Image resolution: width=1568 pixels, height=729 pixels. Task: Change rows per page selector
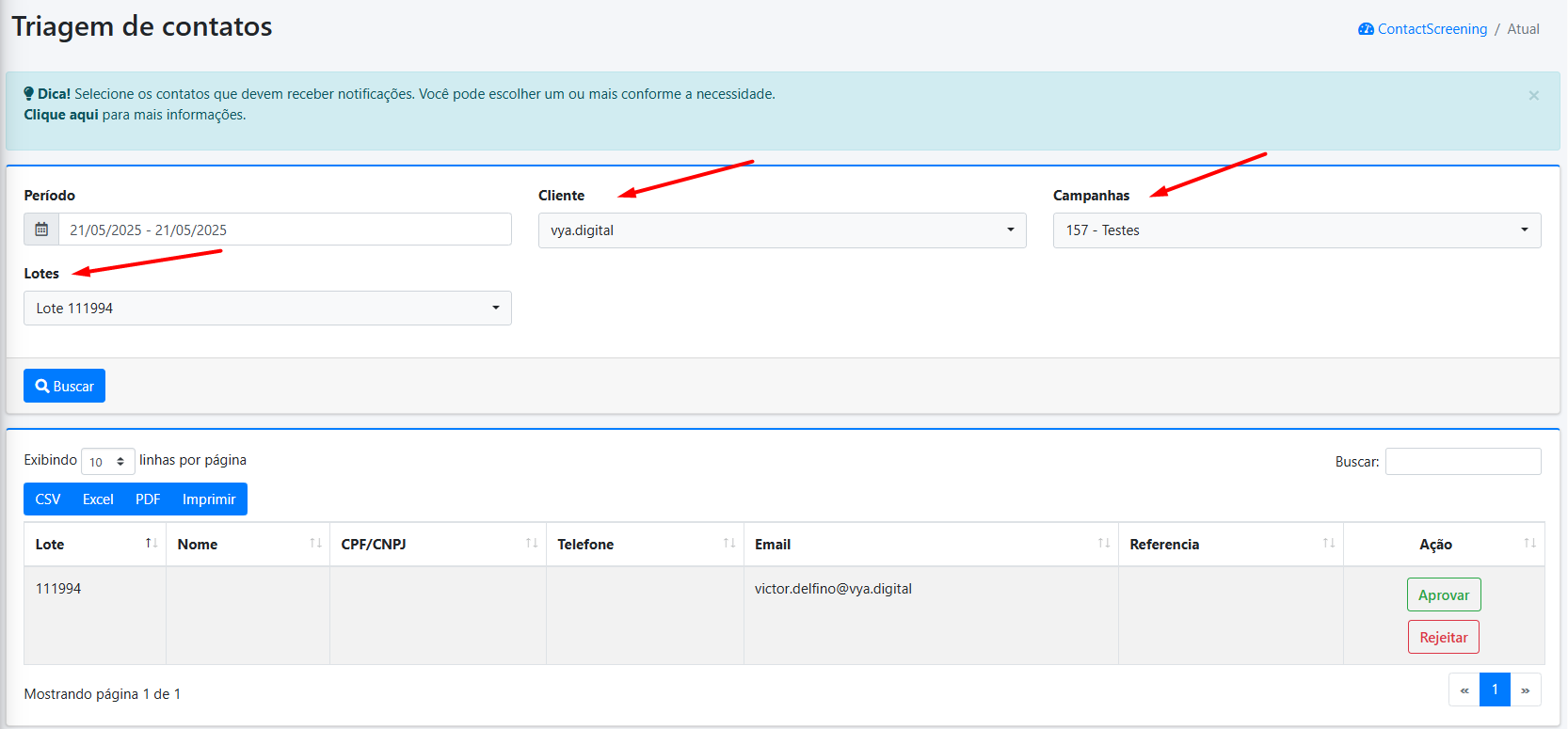[x=107, y=462]
